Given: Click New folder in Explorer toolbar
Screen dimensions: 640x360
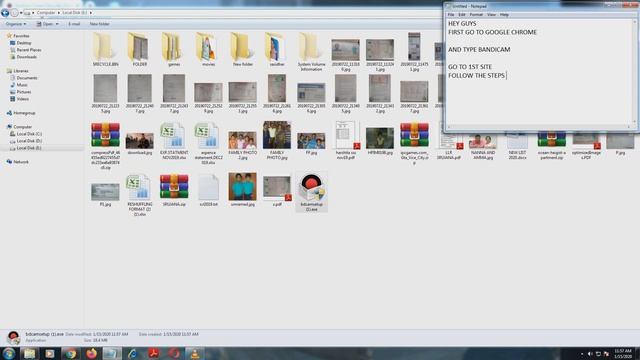Looking at the screenshot, I should [x=99, y=24].
